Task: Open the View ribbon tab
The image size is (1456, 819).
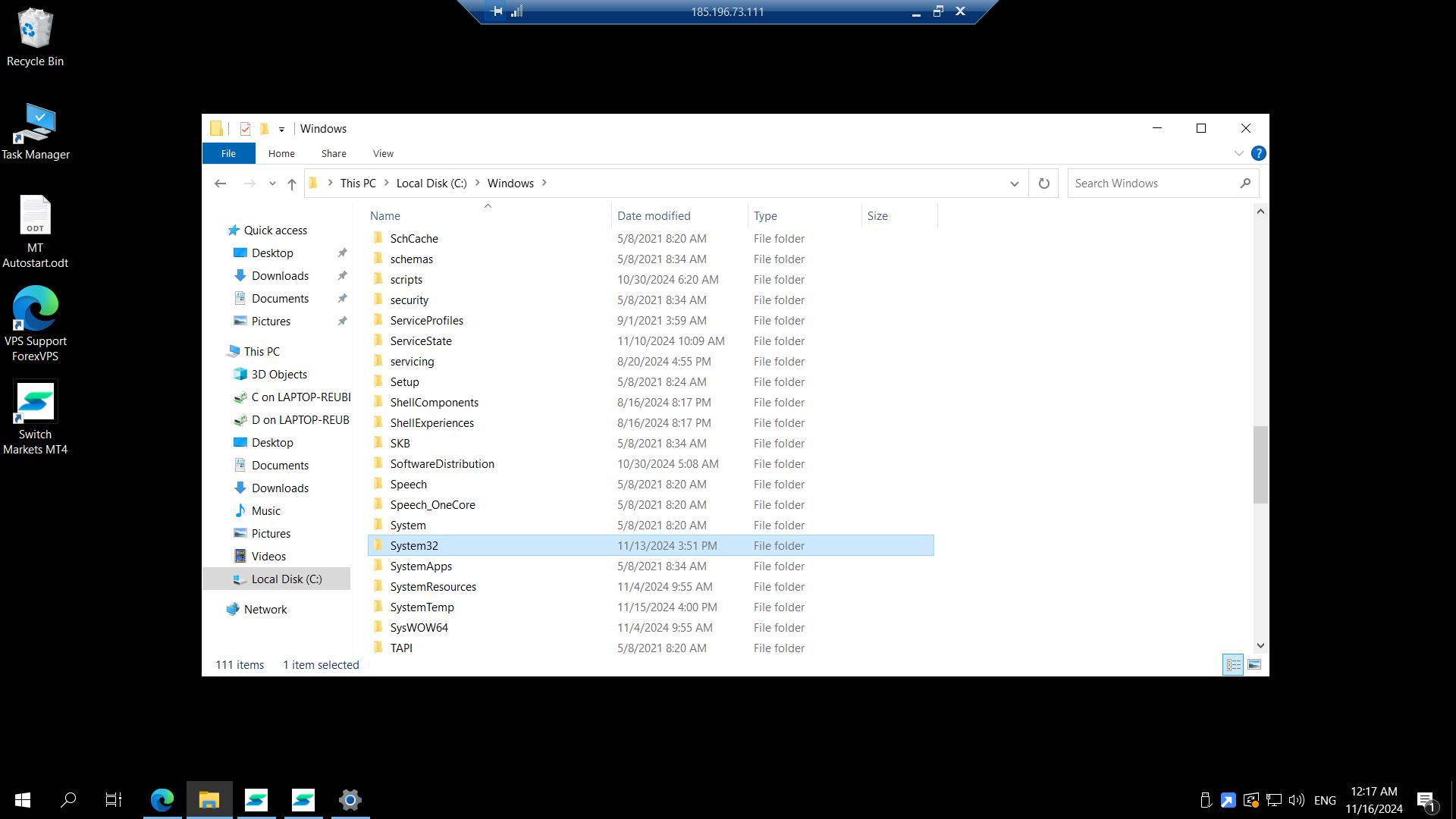Action: (383, 153)
